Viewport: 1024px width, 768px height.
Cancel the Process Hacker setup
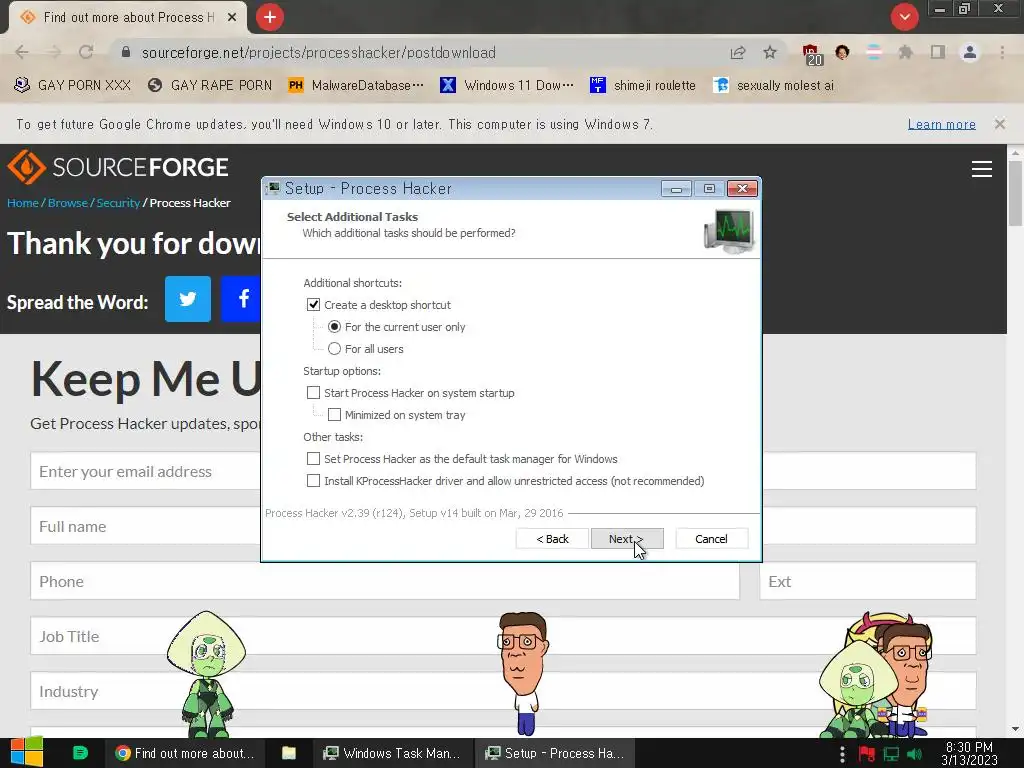[x=711, y=539]
